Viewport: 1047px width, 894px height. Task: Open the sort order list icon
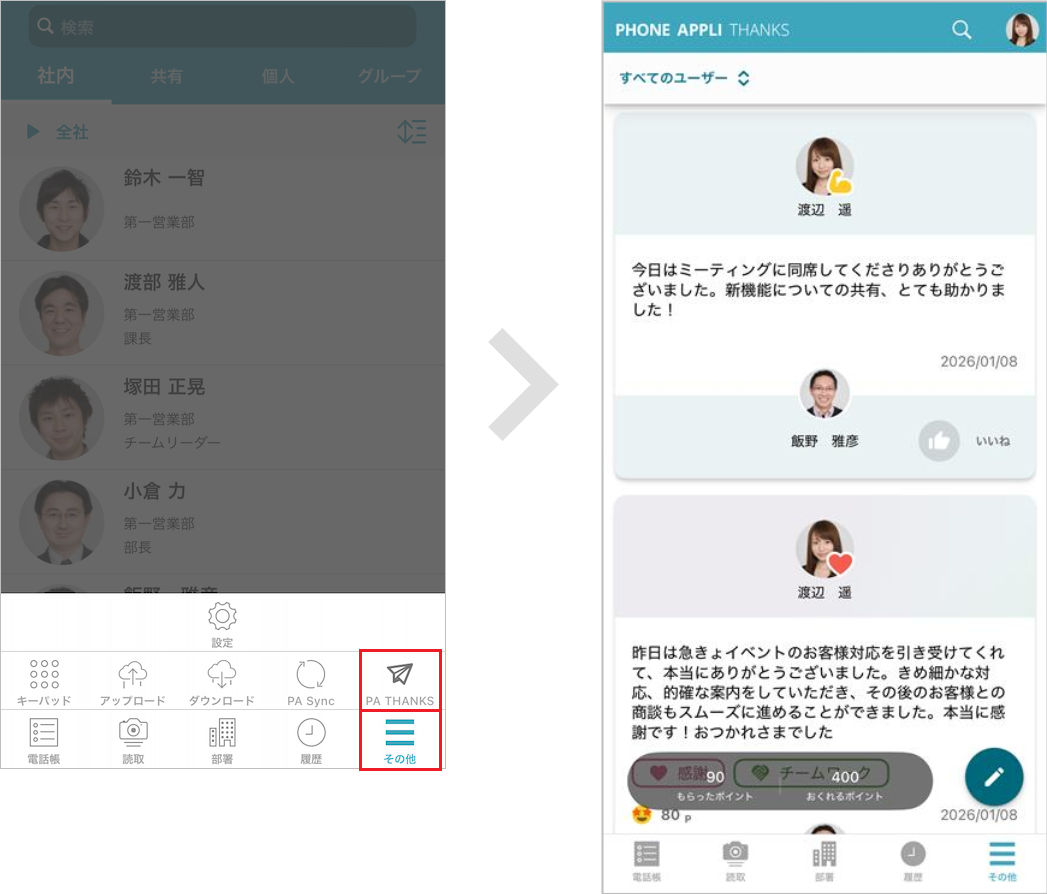(412, 132)
